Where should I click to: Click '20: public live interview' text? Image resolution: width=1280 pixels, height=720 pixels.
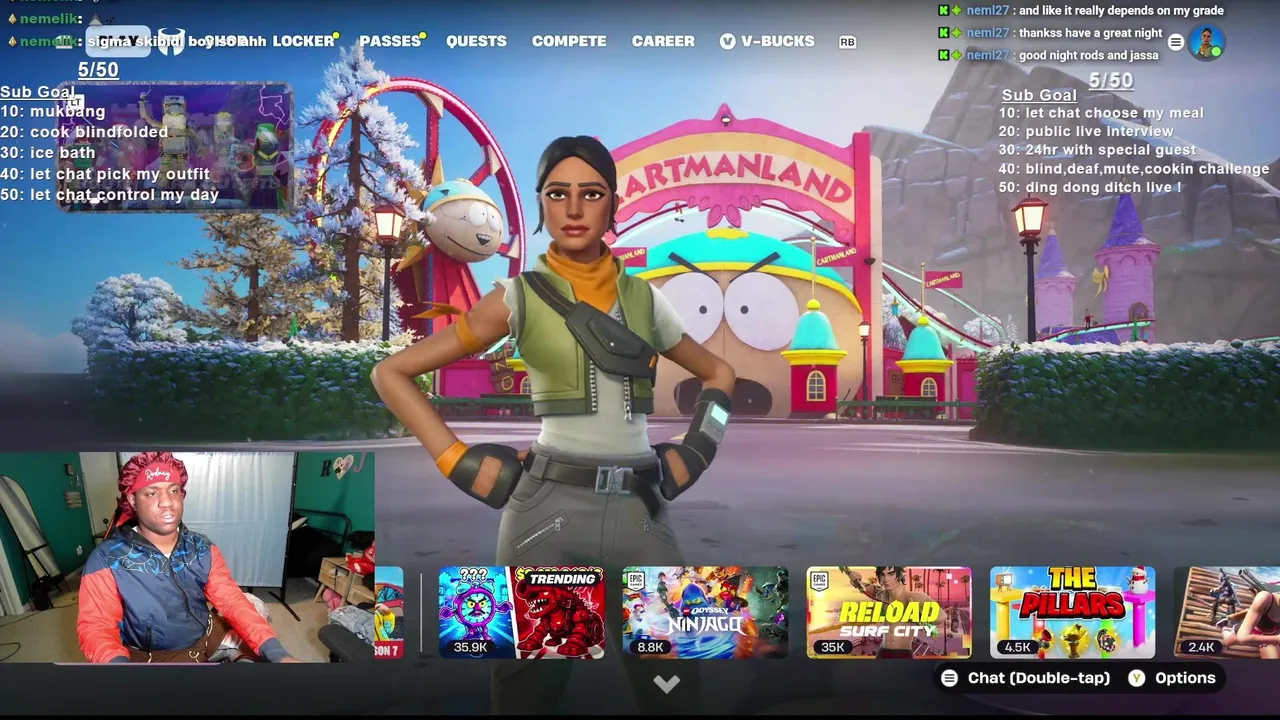(x=1086, y=131)
